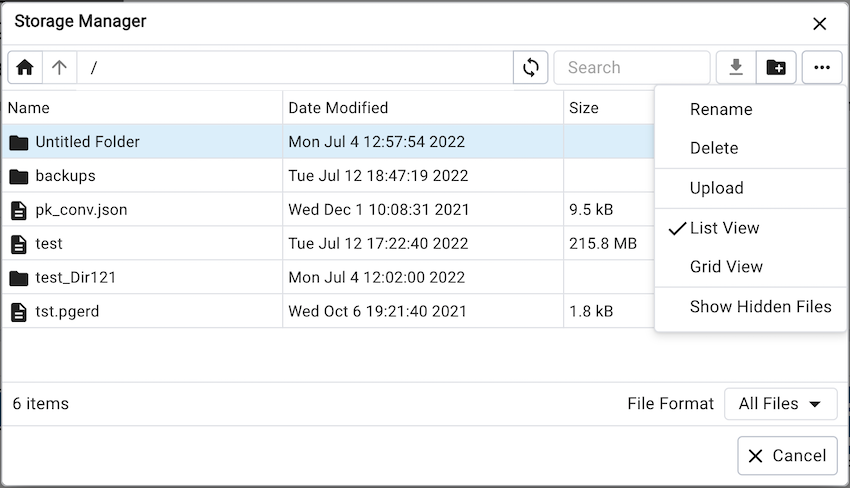Select the tst.pgerd file row

pyautogui.click(x=68, y=311)
